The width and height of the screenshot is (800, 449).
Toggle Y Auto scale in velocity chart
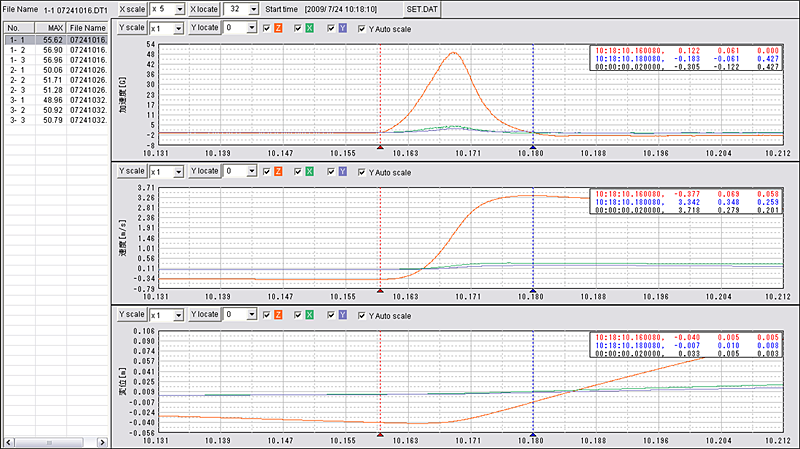[x=362, y=172]
